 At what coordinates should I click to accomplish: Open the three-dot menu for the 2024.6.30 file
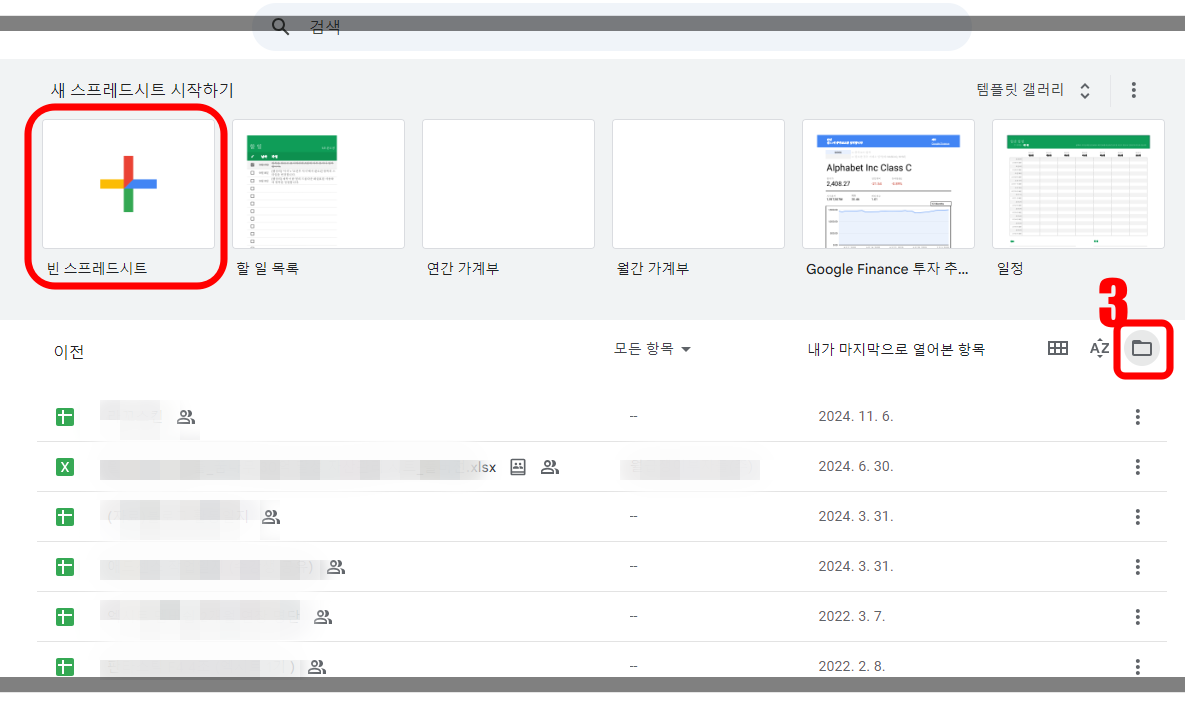click(1137, 467)
